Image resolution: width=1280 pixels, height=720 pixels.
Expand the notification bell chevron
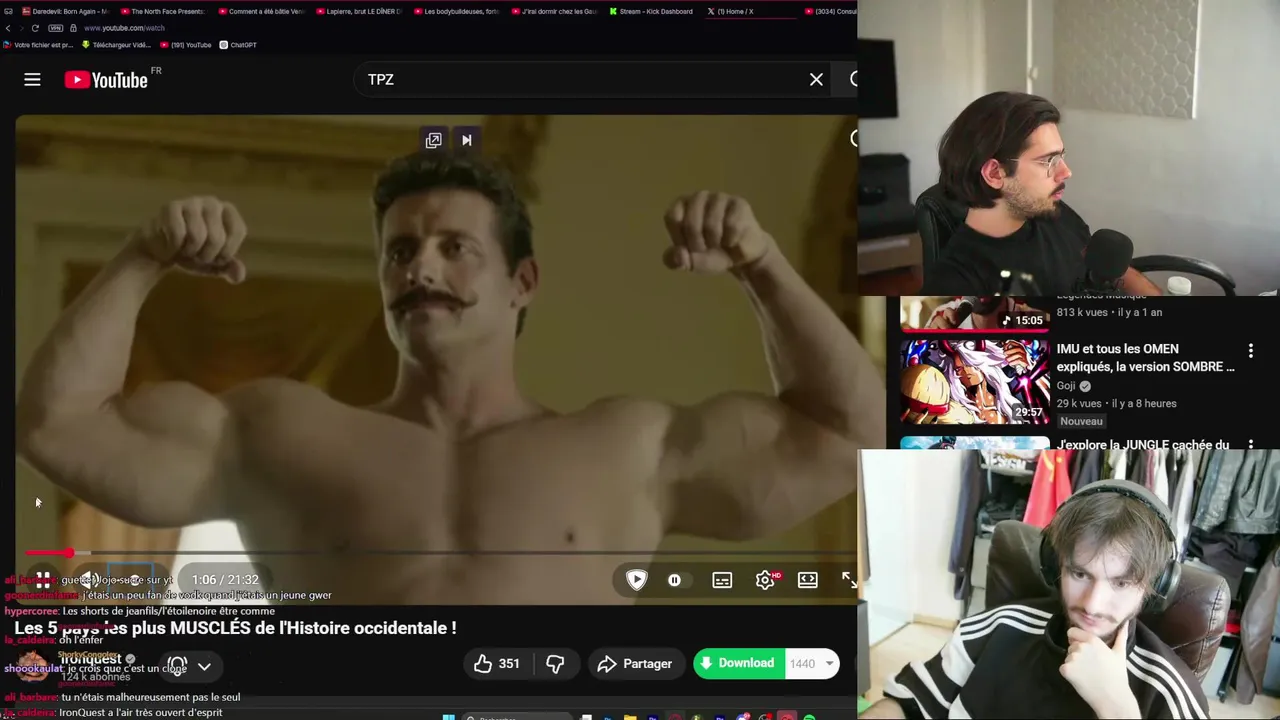[x=204, y=666]
